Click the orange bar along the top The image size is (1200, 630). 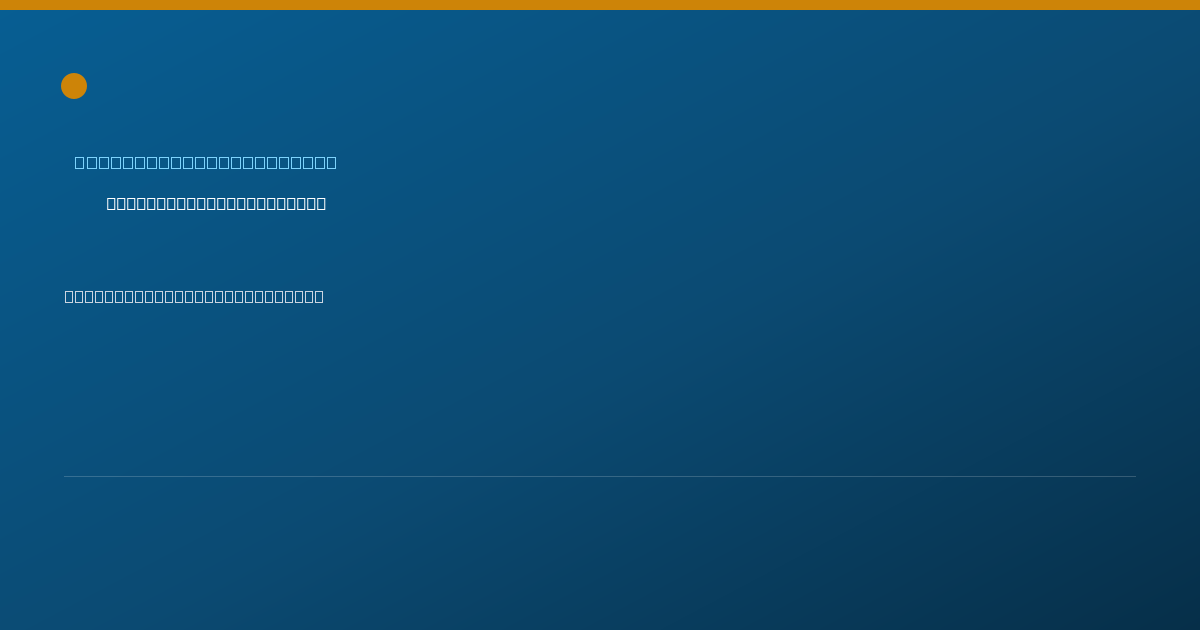[600, 5]
